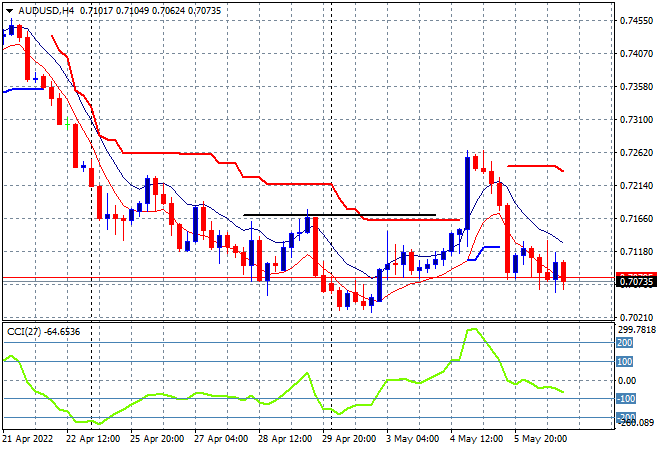
Task: Click the 29 Apr 20:00 time label
Action: [349, 439]
